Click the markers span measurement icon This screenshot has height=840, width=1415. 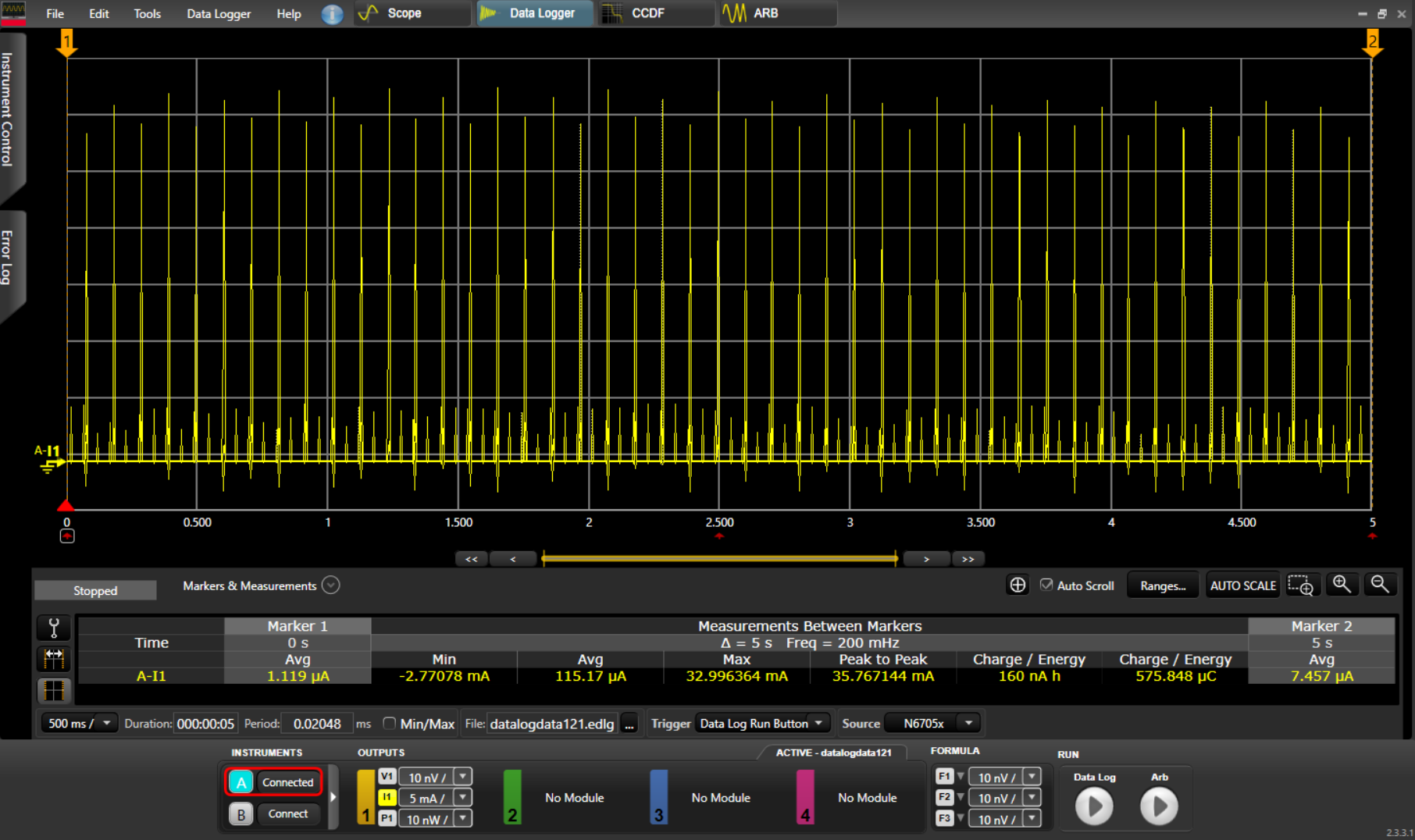click(54, 659)
